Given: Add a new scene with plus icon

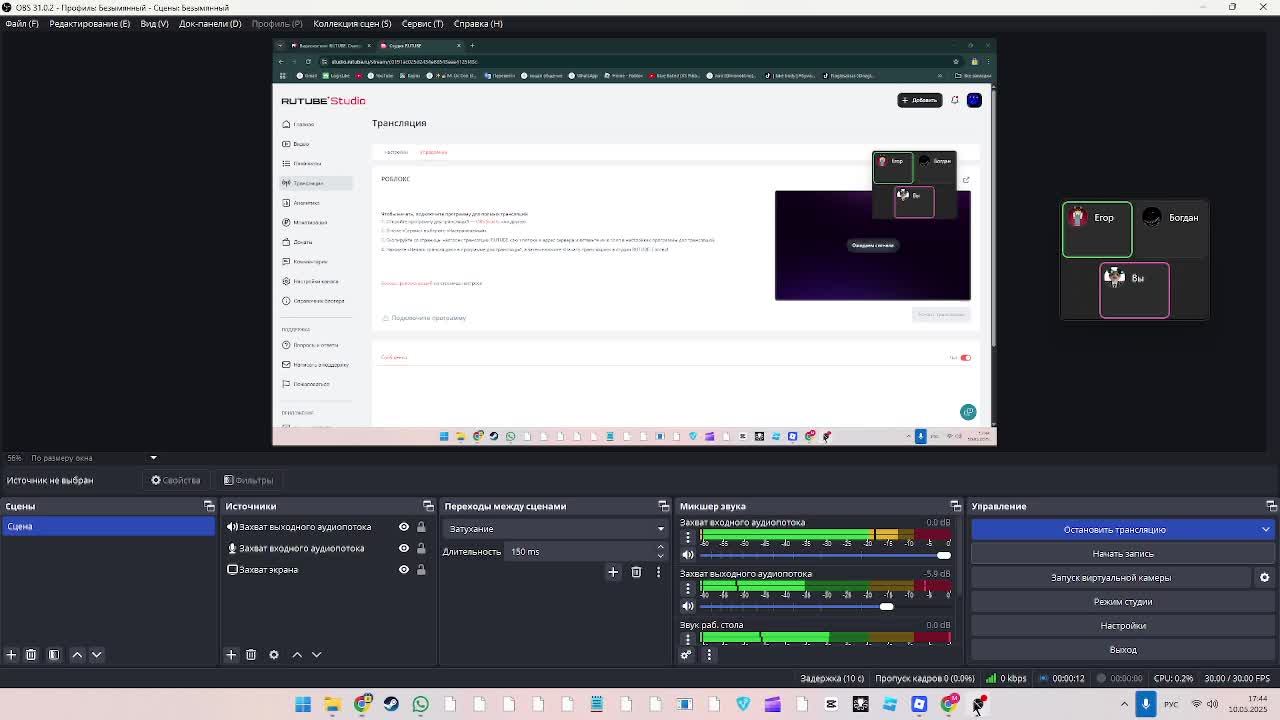Looking at the screenshot, I should point(11,654).
